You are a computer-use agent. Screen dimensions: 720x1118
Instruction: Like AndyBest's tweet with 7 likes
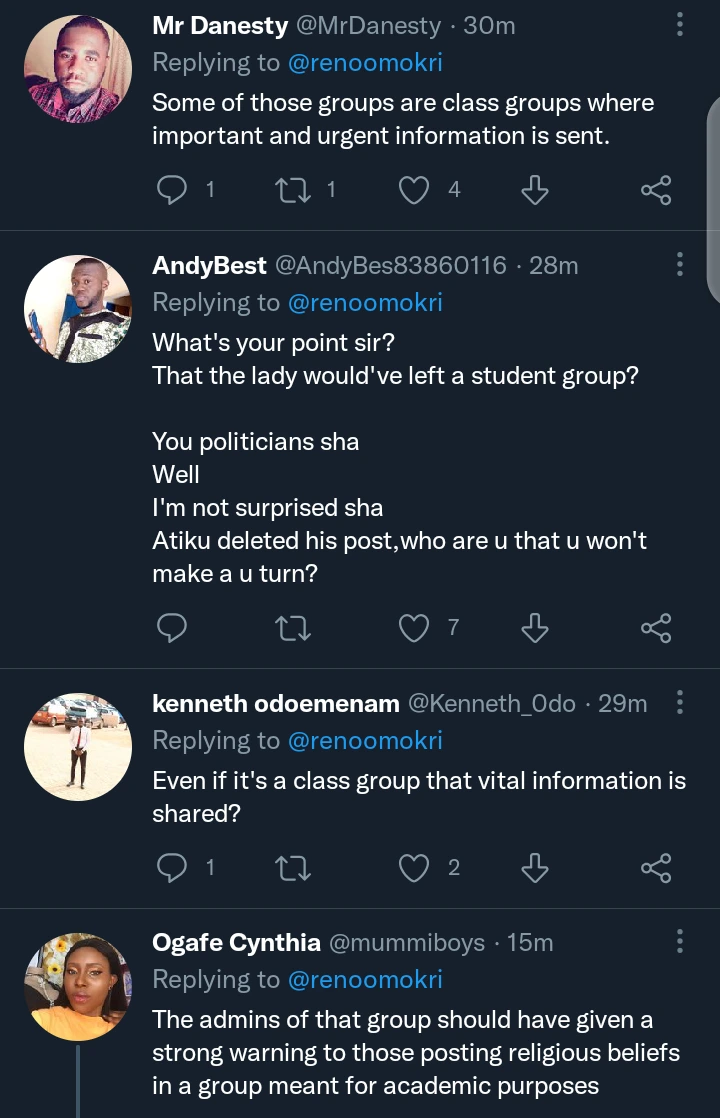[x=414, y=627]
